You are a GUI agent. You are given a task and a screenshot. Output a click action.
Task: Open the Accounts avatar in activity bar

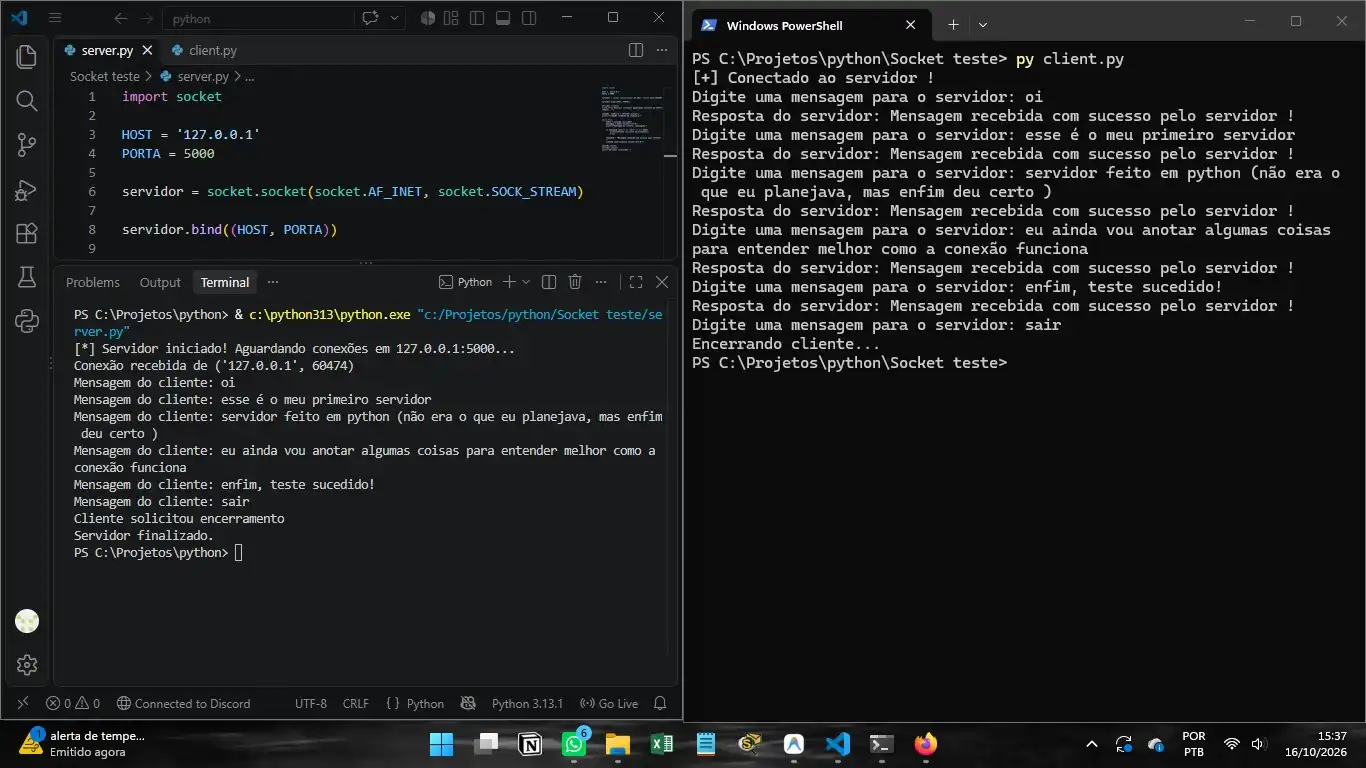tap(27, 621)
